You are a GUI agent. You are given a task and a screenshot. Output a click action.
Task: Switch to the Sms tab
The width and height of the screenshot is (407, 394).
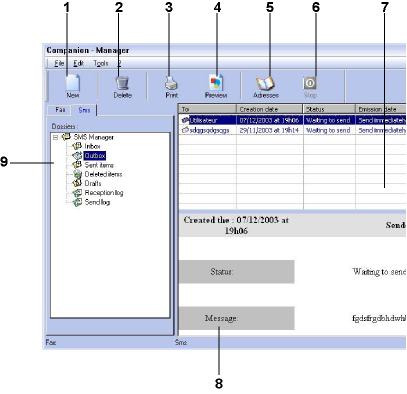tap(84, 110)
